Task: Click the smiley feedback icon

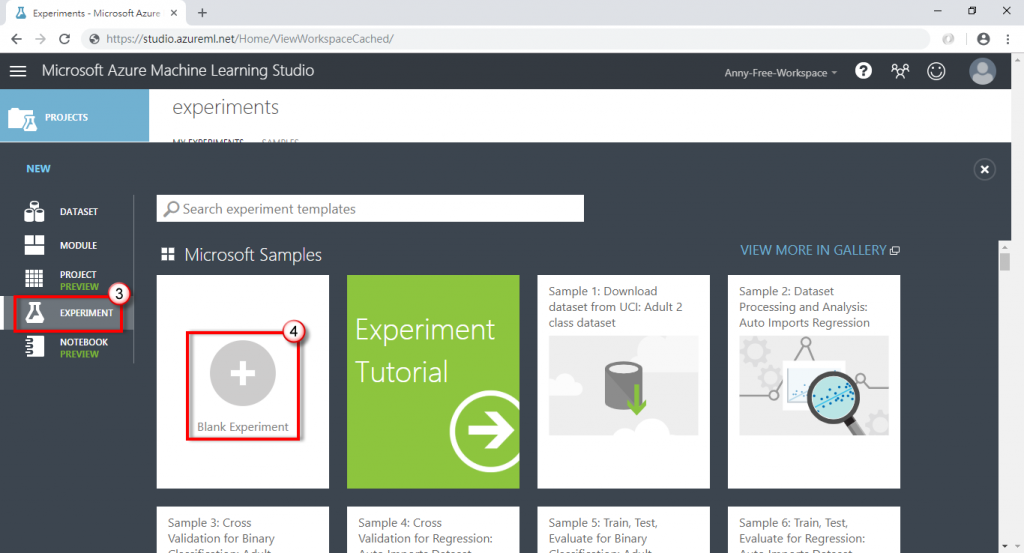Action: coord(936,71)
